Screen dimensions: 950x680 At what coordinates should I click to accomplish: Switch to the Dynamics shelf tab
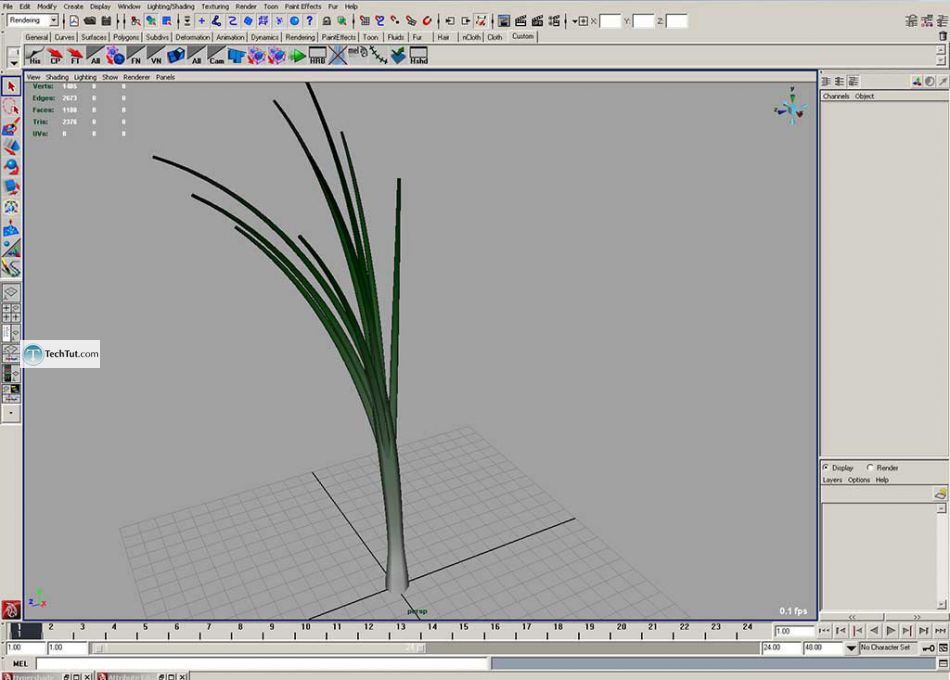pos(265,37)
